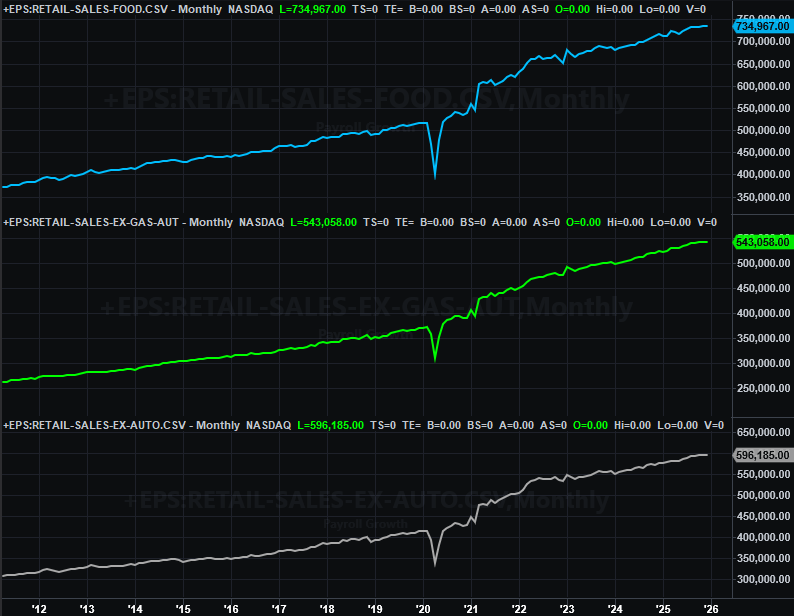The height and width of the screenshot is (616, 794).
Task: Click the '23 label on the date axis
Action: point(566,607)
